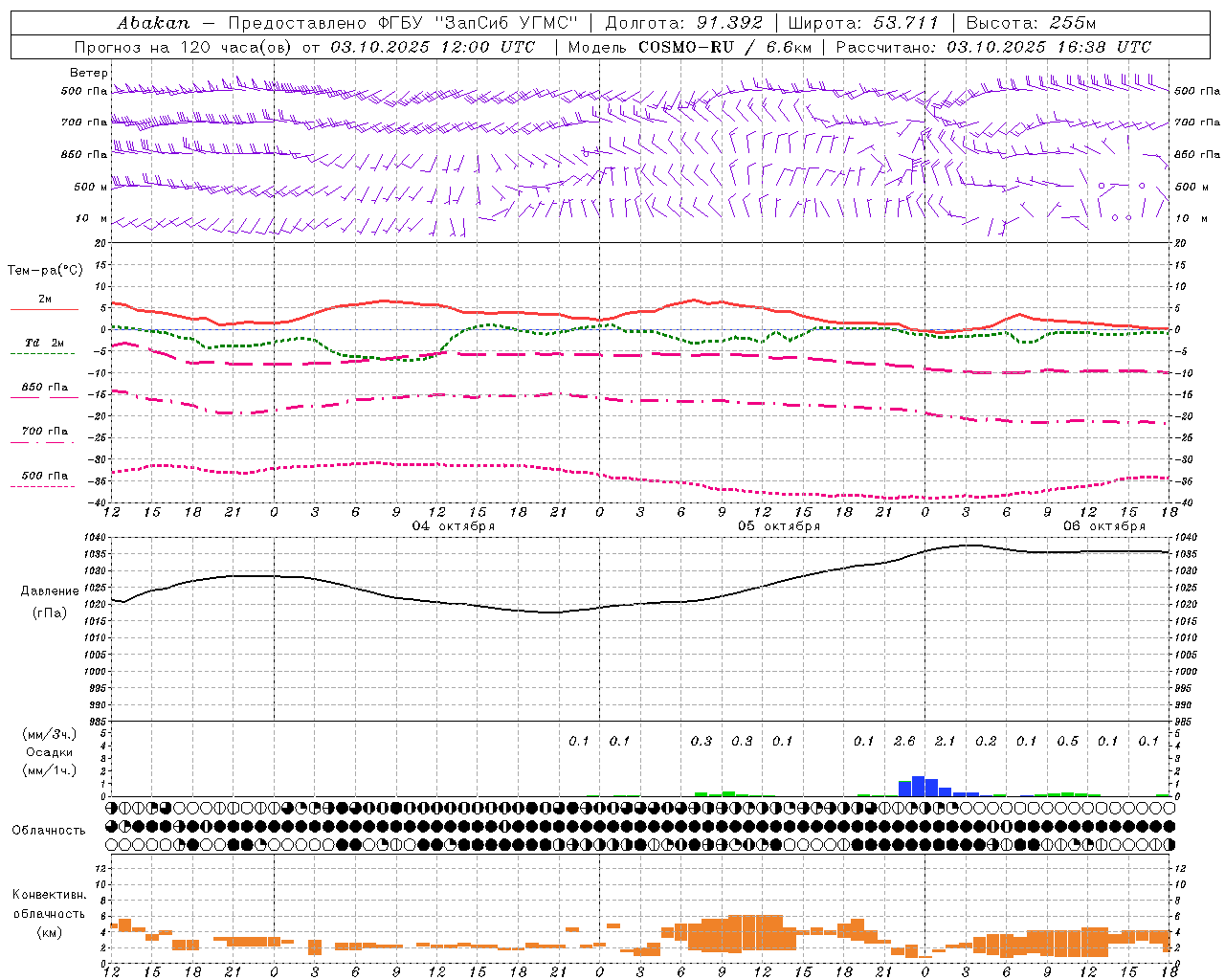Screen dimensions: 1225x980
Task: Click the 'Abakan' station name in the header
Action: pyautogui.click(x=154, y=23)
